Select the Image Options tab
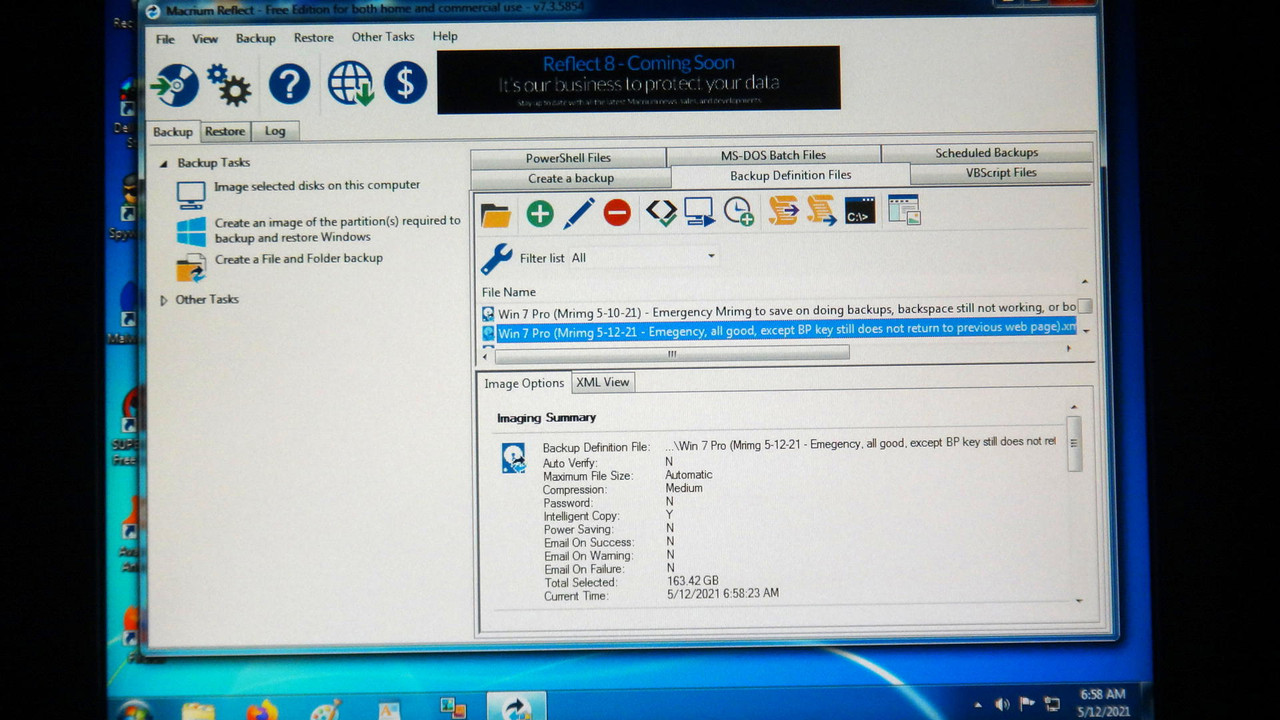The image size is (1280, 720). tap(524, 383)
